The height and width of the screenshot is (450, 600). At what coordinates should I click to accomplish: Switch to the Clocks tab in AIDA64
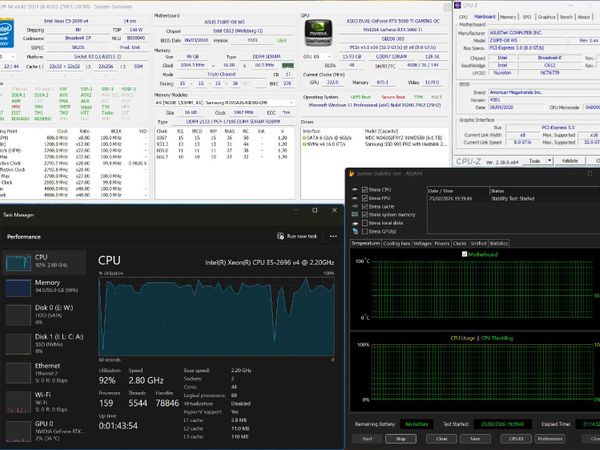[x=460, y=243]
